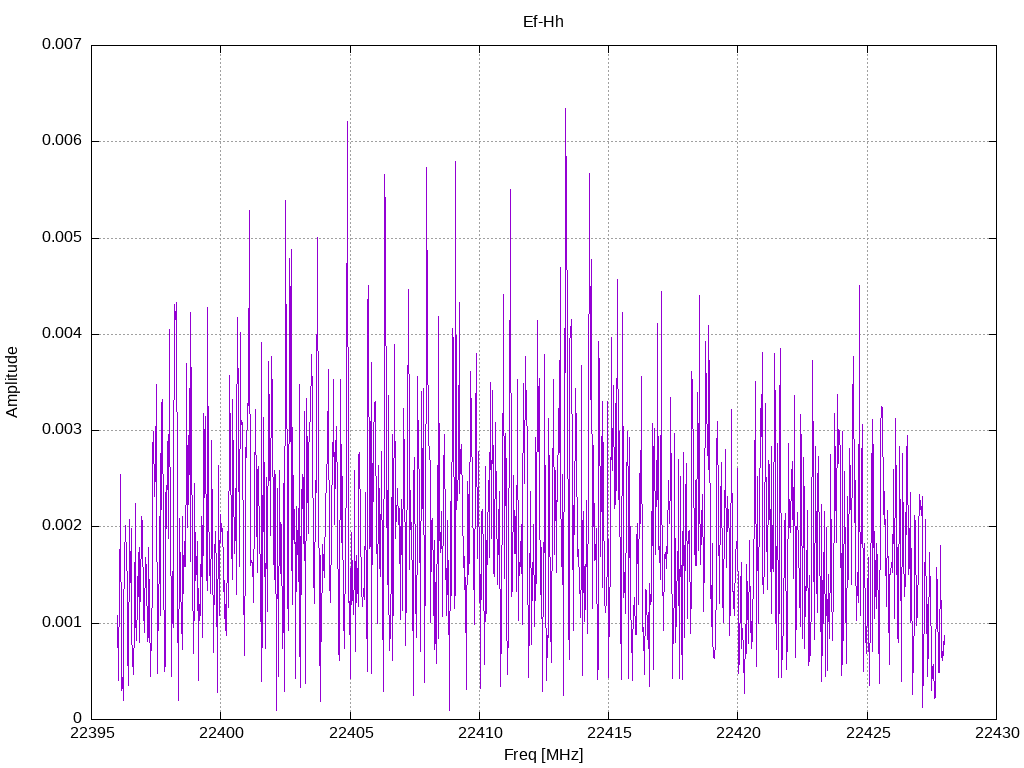
Task: Click the tallest spectrum peak near 22413 MHz
Action: click(566, 110)
